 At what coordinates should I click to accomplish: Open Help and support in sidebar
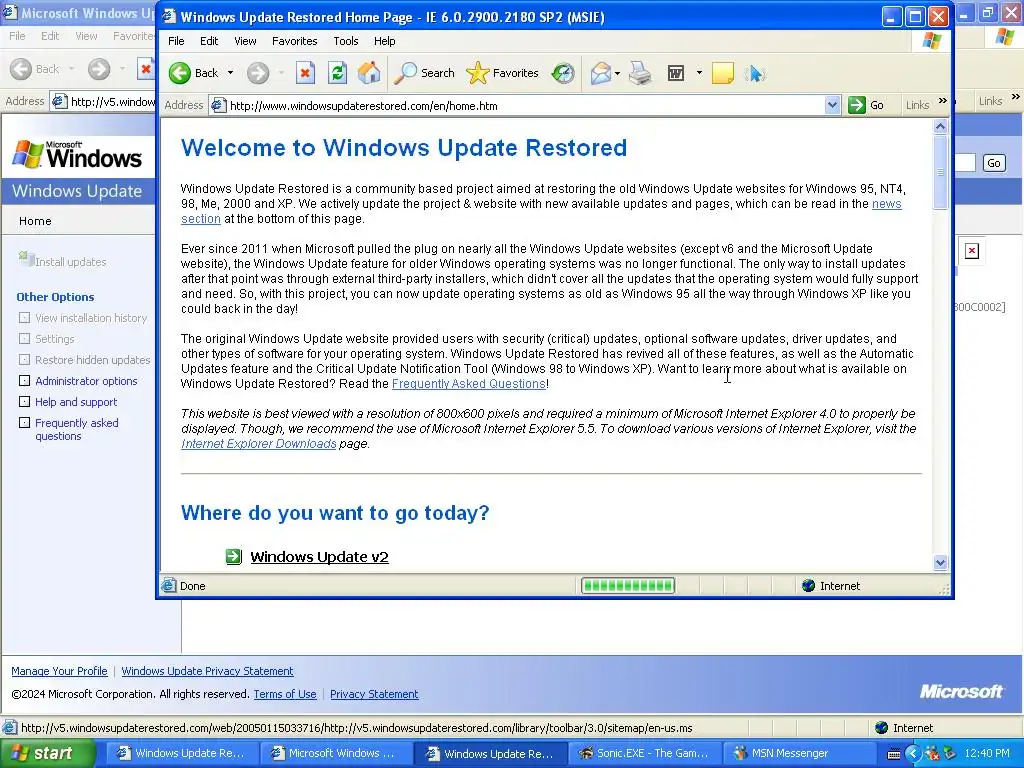point(76,402)
